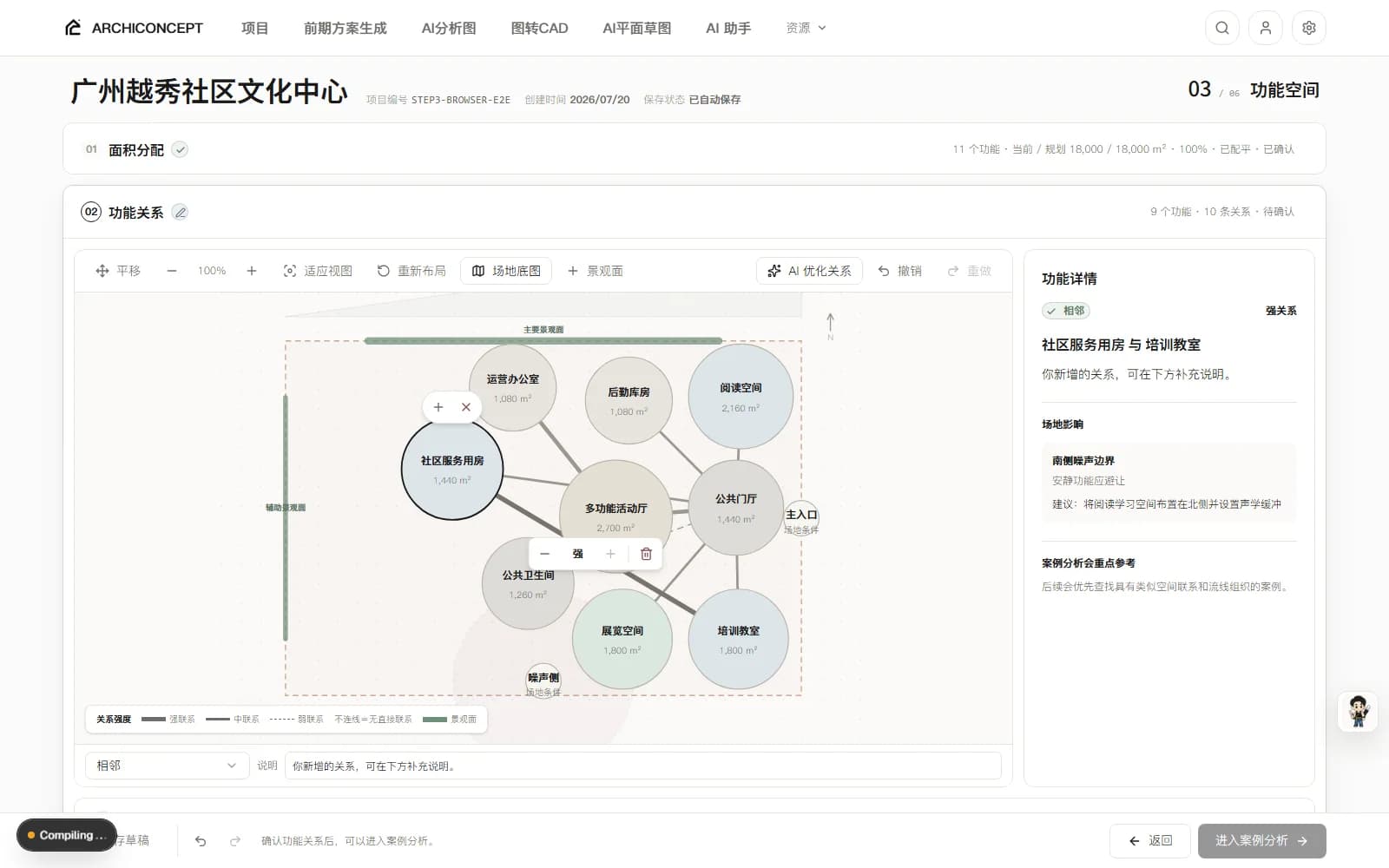Viewport: 1389px width, 868px height.
Task: Click the check icon beside 面积分配
Action: pyautogui.click(x=180, y=149)
